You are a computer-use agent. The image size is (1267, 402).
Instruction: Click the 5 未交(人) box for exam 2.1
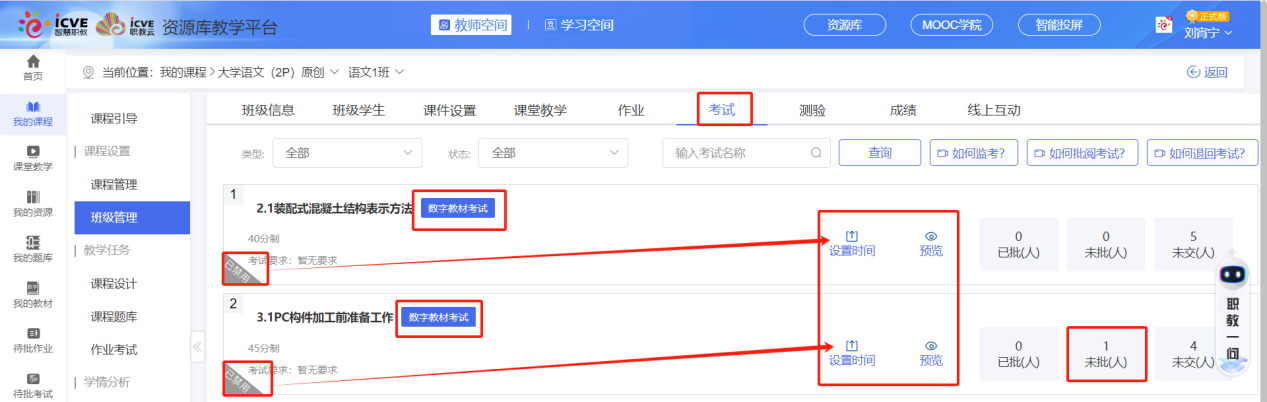point(1193,244)
